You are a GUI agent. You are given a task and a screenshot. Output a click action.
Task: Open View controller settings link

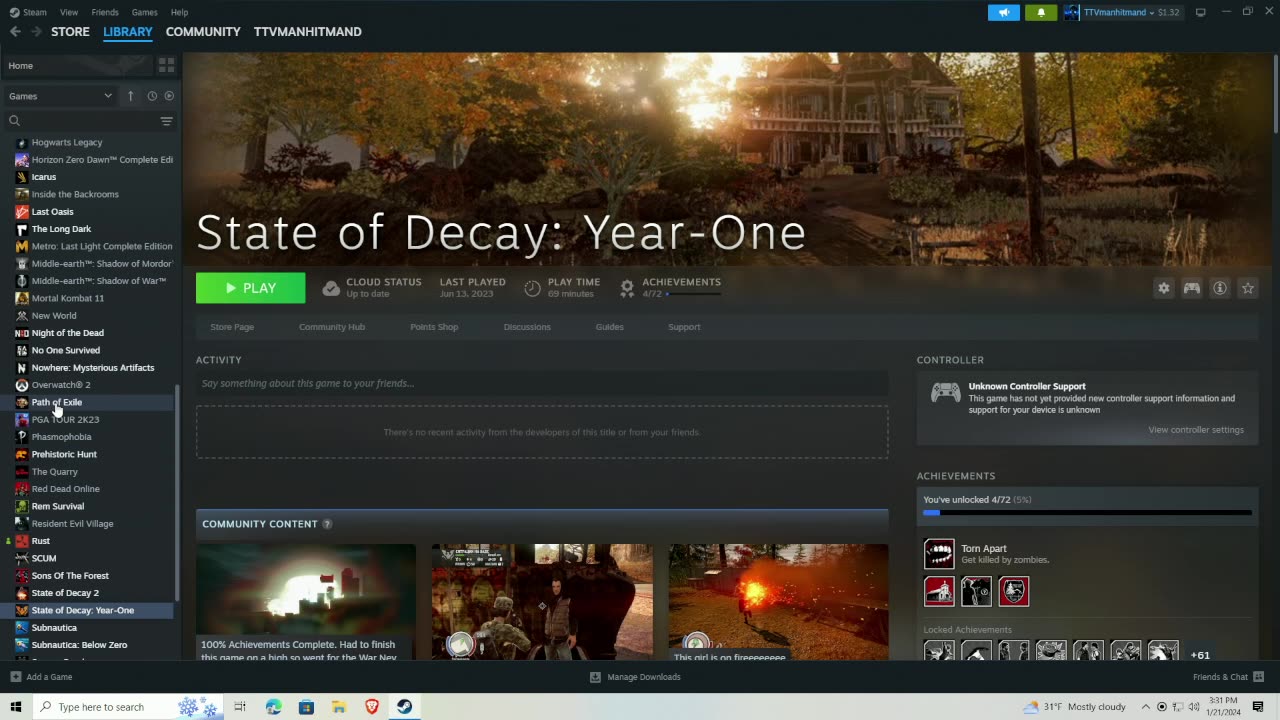(x=1196, y=430)
